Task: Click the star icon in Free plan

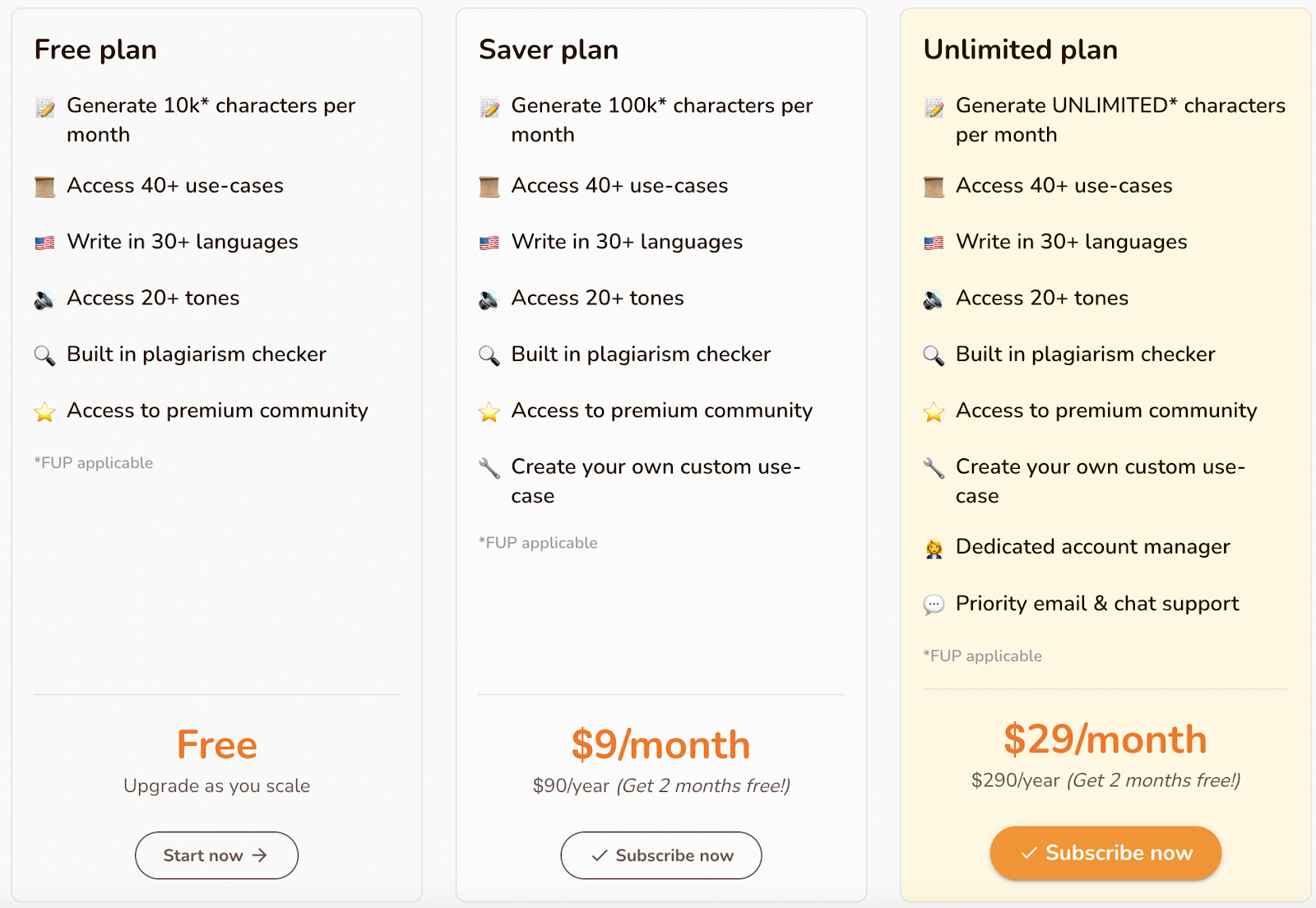Action: coord(45,411)
